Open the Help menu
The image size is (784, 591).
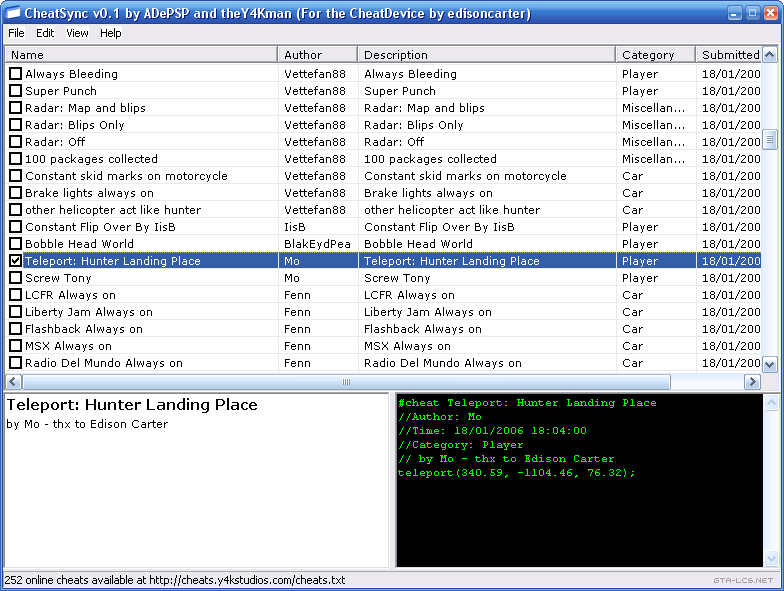pos(110,33)
